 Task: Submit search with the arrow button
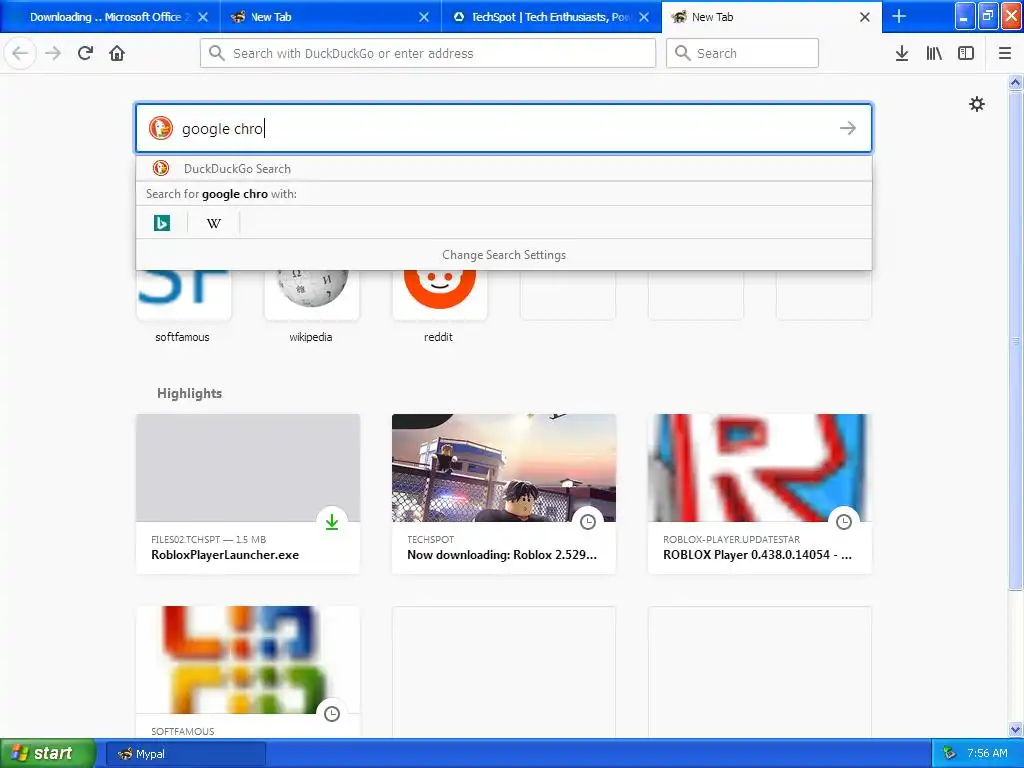848,128
